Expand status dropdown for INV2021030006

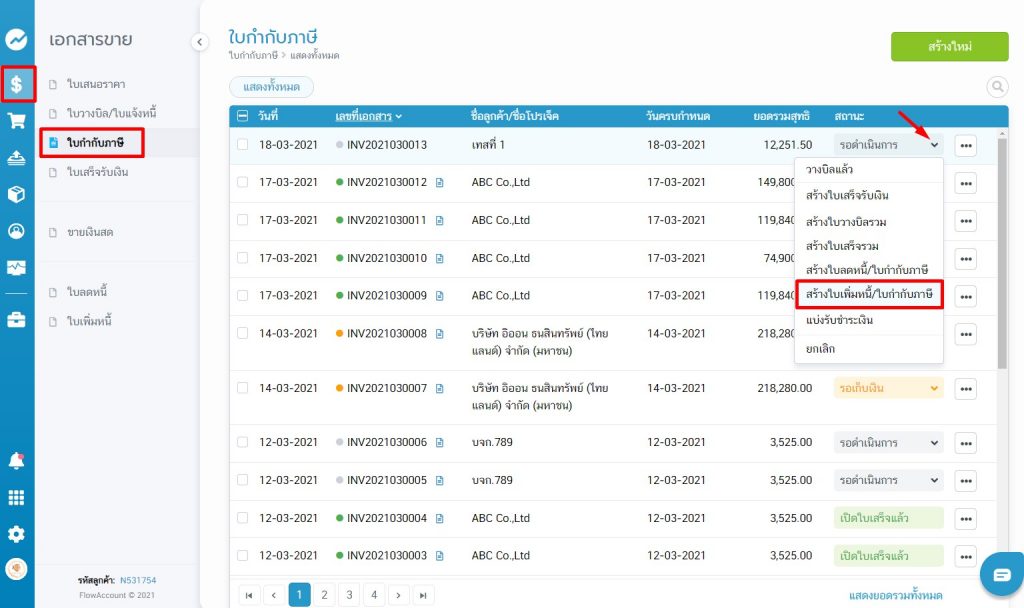(888, 442)
